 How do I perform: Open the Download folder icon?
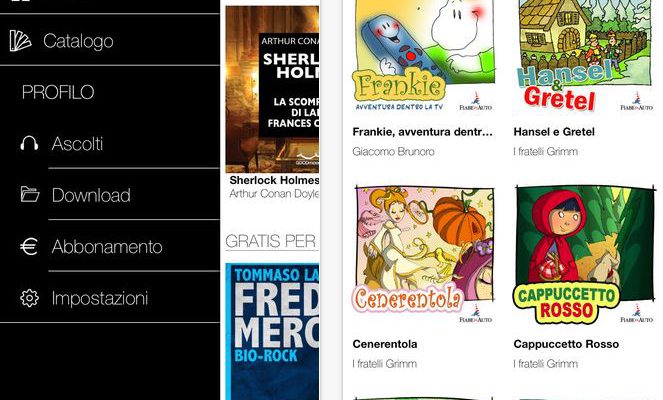pyautogui.click(x=30, y=195)
